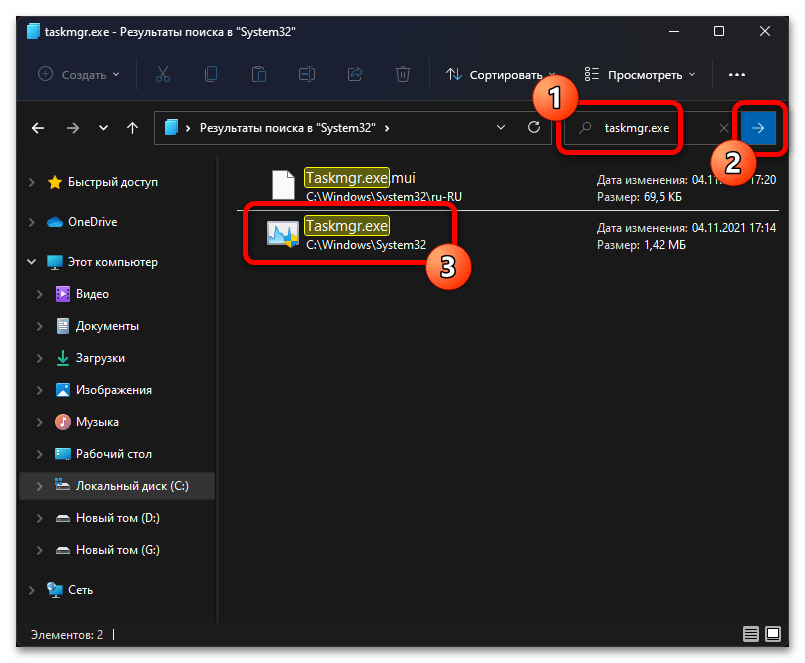The width and height of the screenshot is (805, 663).
Task: Open address bar history dropdown
Action: click(501, 127)
